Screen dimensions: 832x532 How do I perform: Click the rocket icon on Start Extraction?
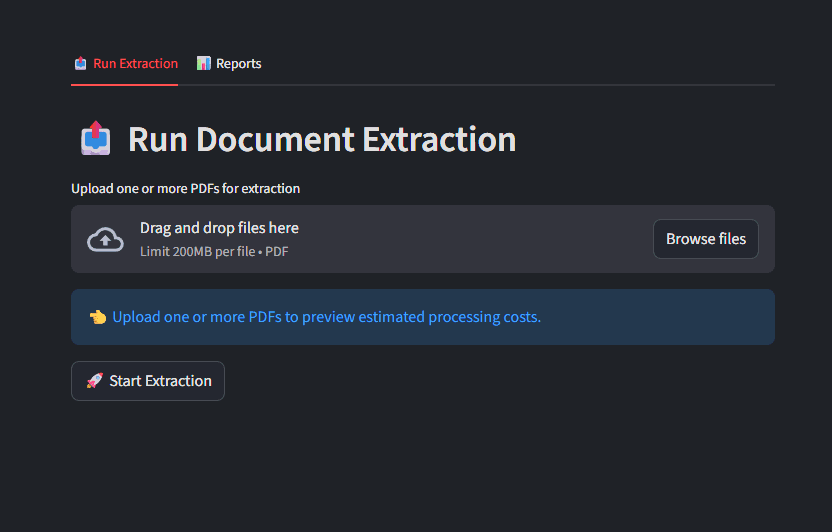(x=95, y=381)
